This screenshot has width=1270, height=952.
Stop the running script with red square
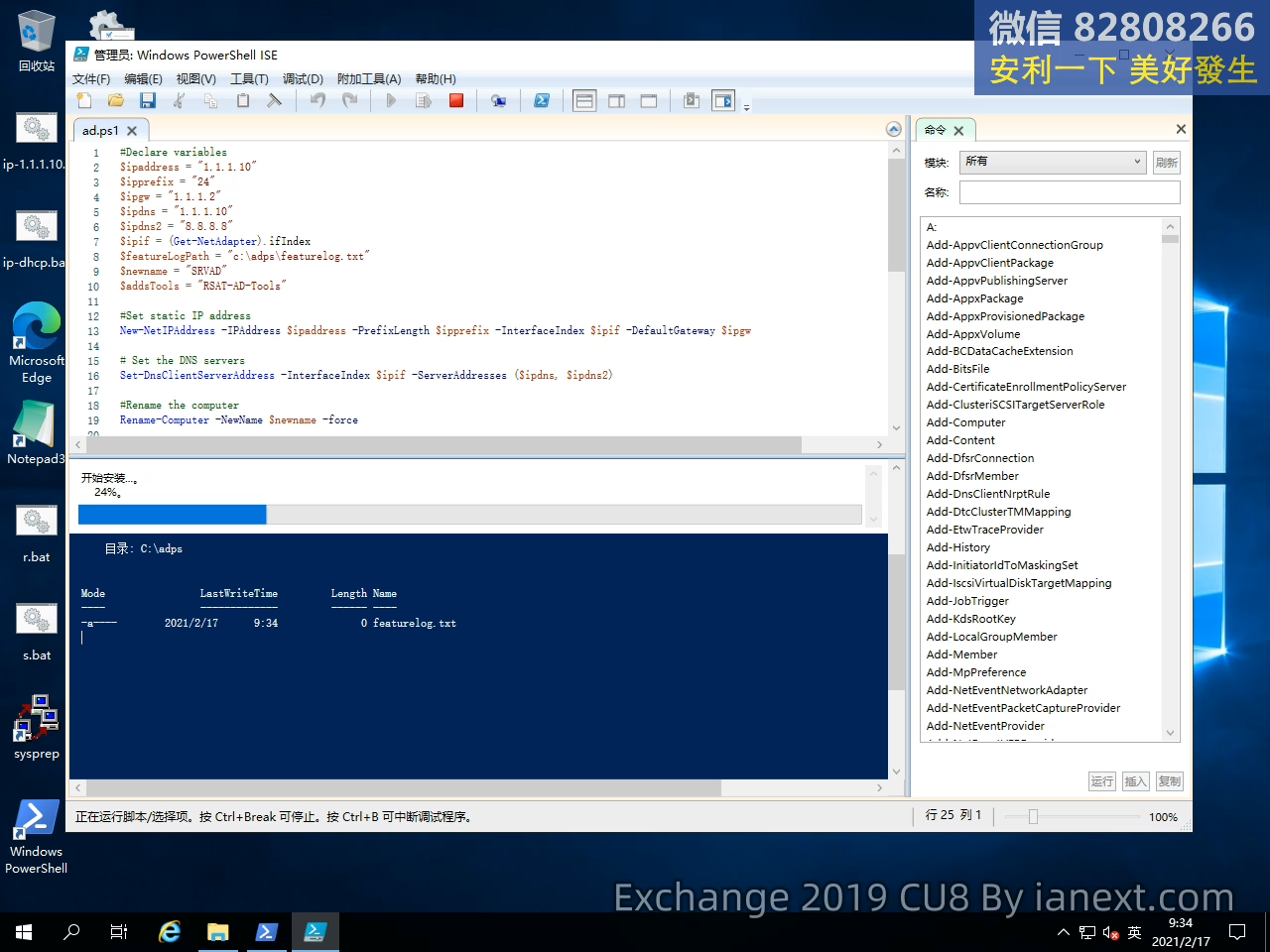pyautogui.click(x=456, y=100)
